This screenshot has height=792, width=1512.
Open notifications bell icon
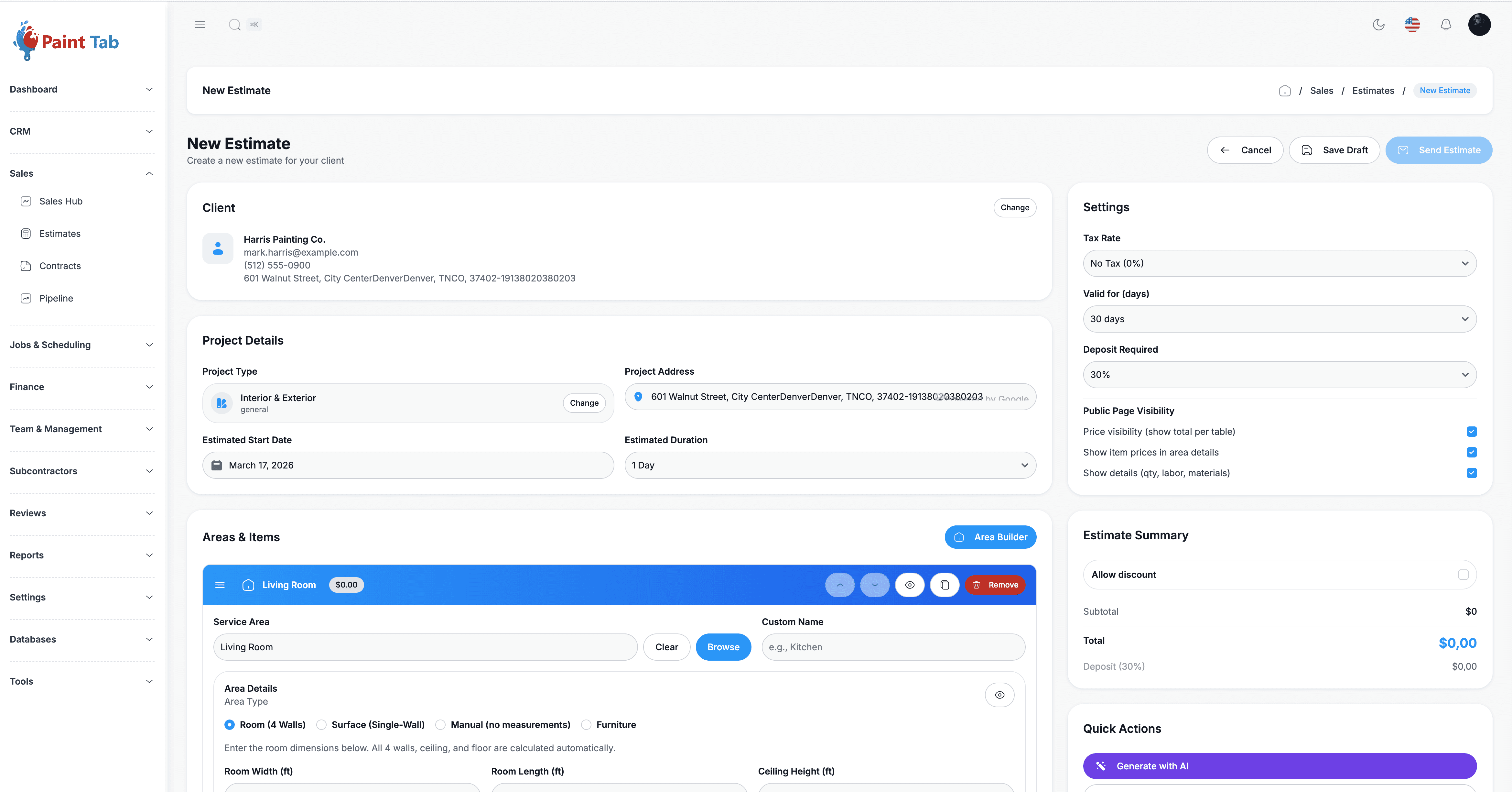[1446, 25]
